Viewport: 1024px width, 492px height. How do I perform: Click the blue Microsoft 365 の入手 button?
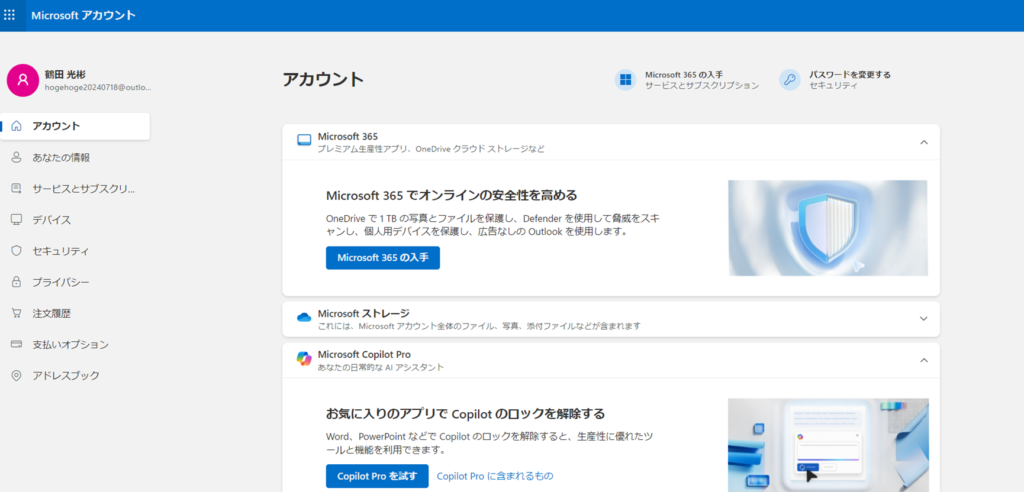pos(383,257)
